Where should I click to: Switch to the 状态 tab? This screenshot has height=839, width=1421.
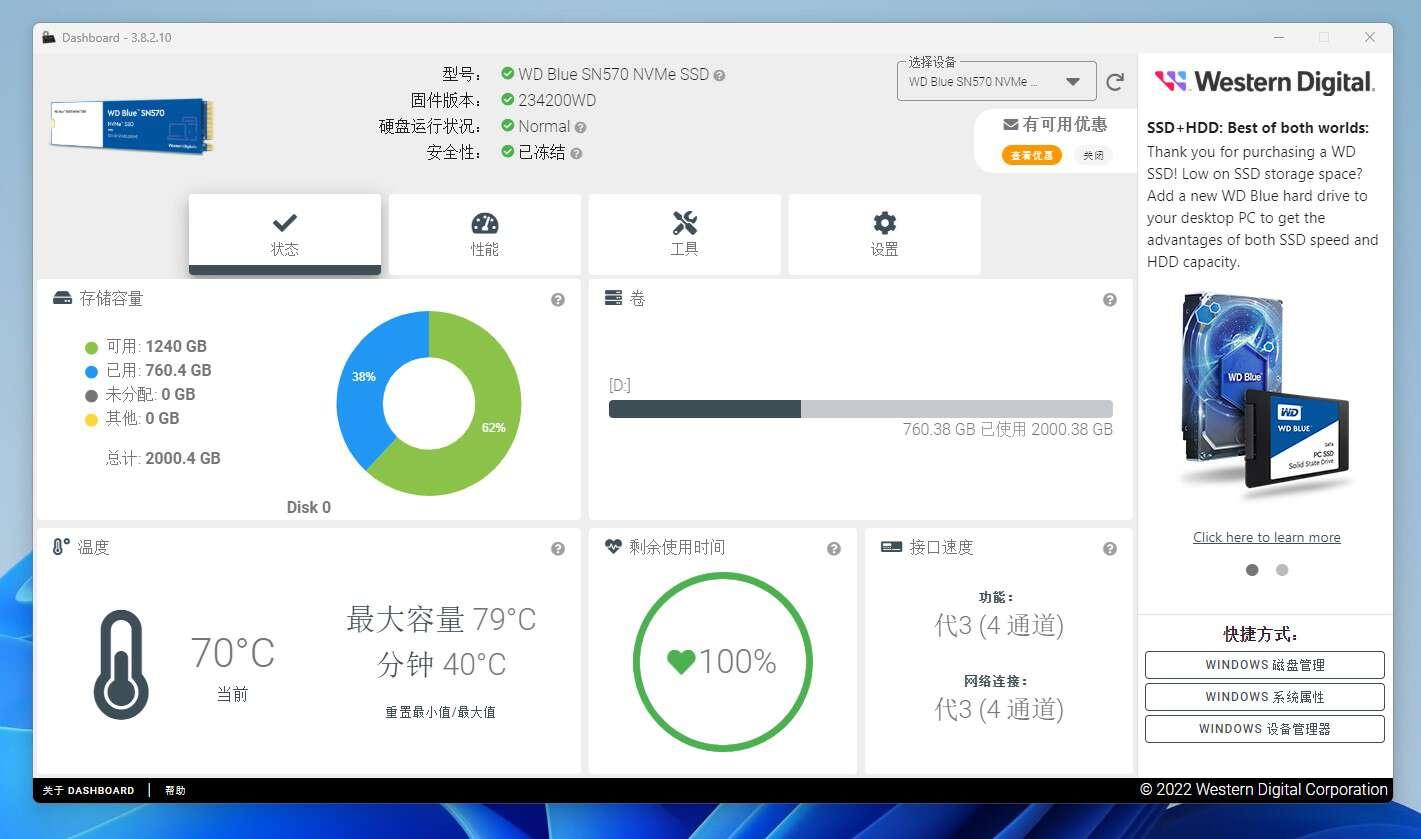click(285, 234)
